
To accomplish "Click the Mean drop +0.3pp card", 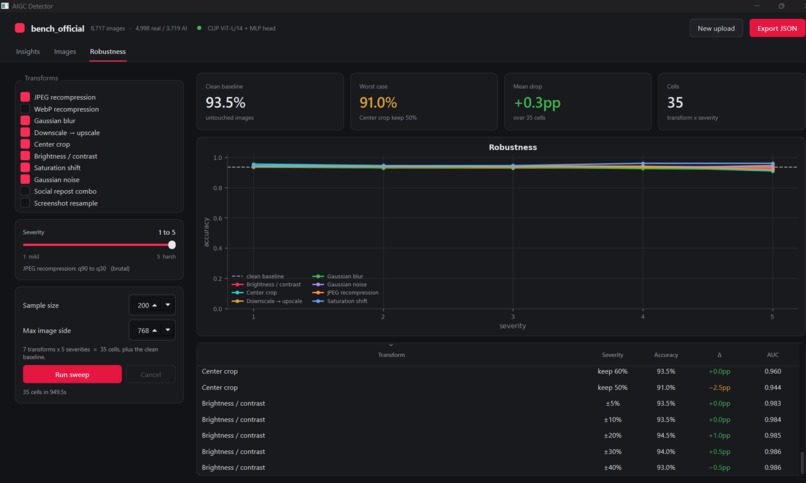I will click(578, 101).
